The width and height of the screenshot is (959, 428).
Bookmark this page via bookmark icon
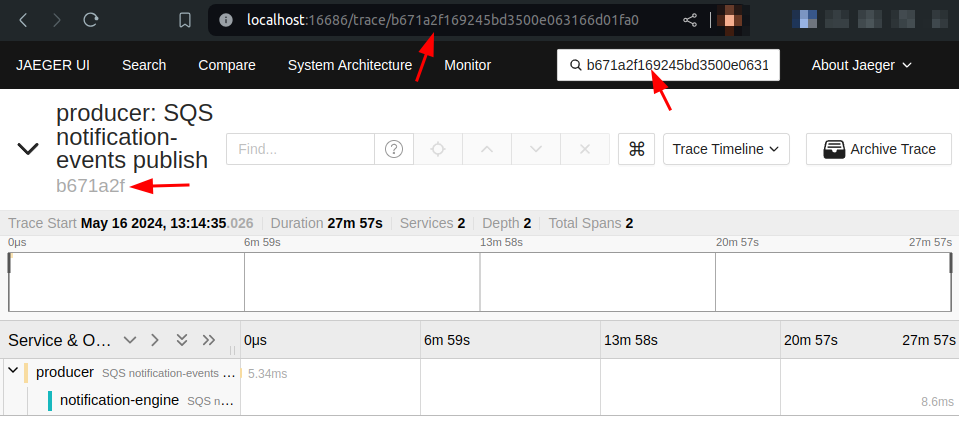(x=185, y=21)
